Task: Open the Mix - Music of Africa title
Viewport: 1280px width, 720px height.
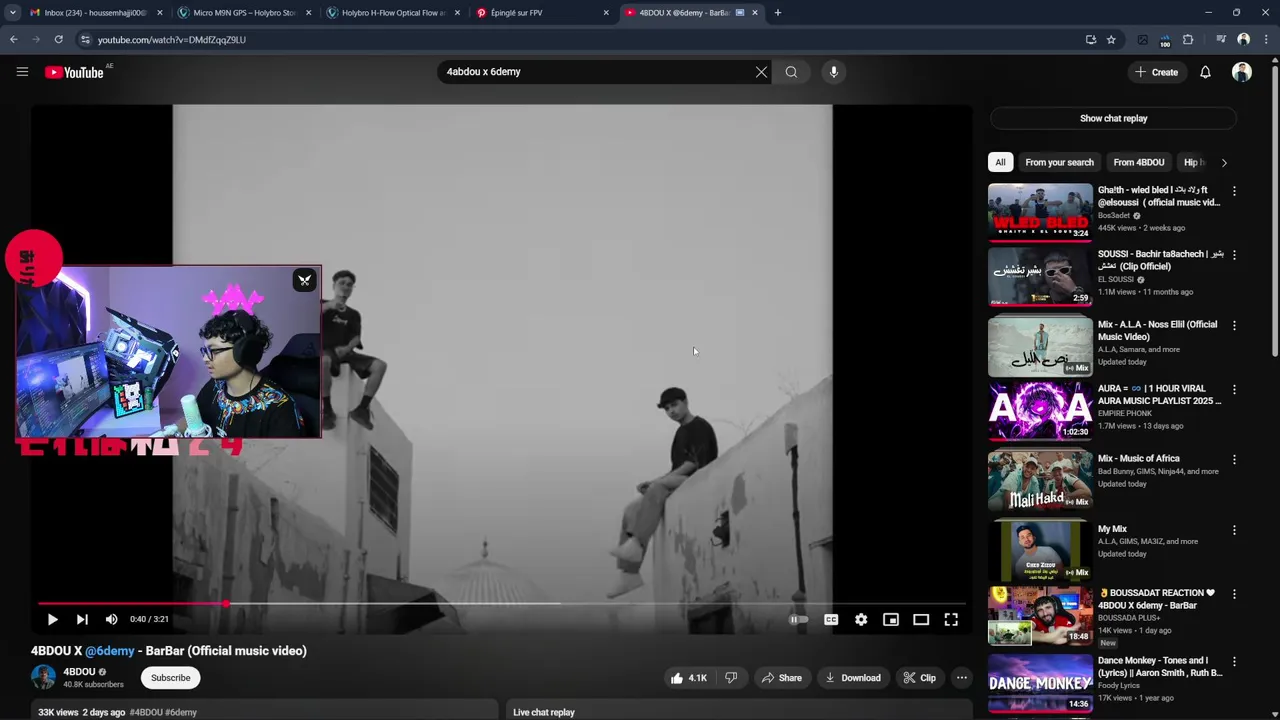Action: [x=1138, y=459]
